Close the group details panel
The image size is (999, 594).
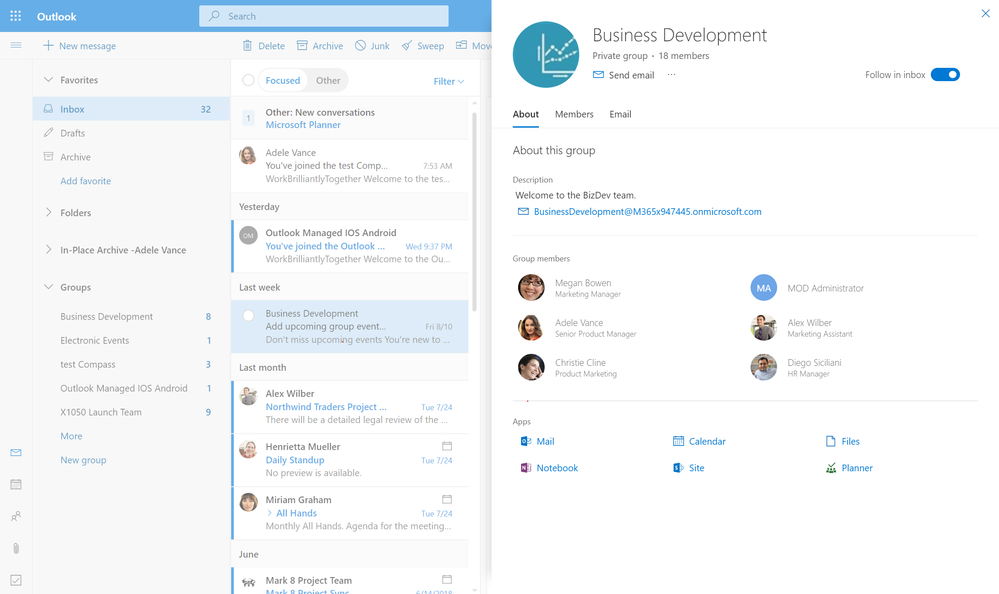[x=985, y=13]
